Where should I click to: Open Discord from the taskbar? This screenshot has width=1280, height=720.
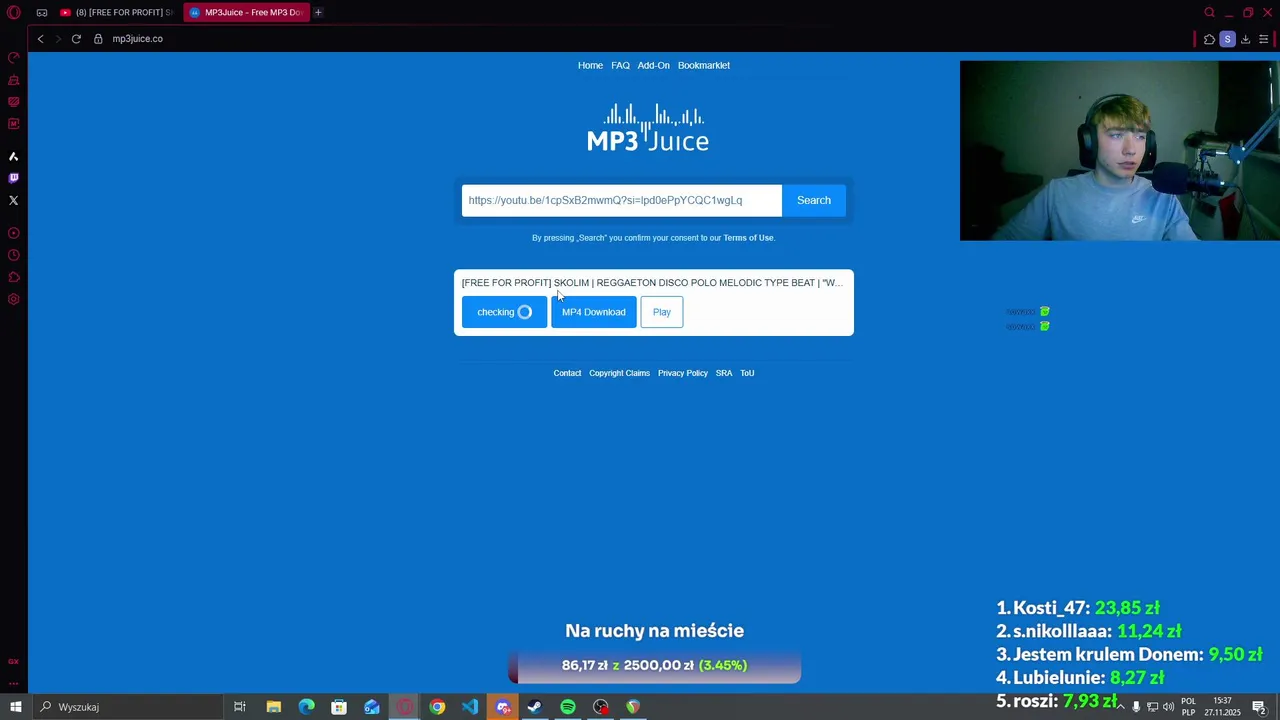[503, 707]
